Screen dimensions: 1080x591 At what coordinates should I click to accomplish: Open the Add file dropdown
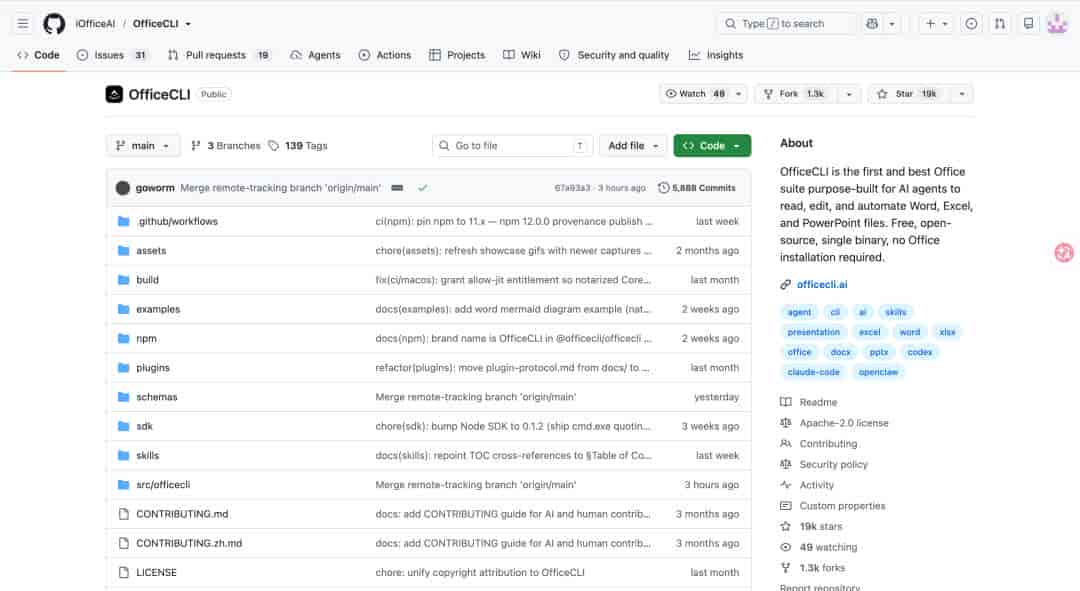(x=633, y=146)
